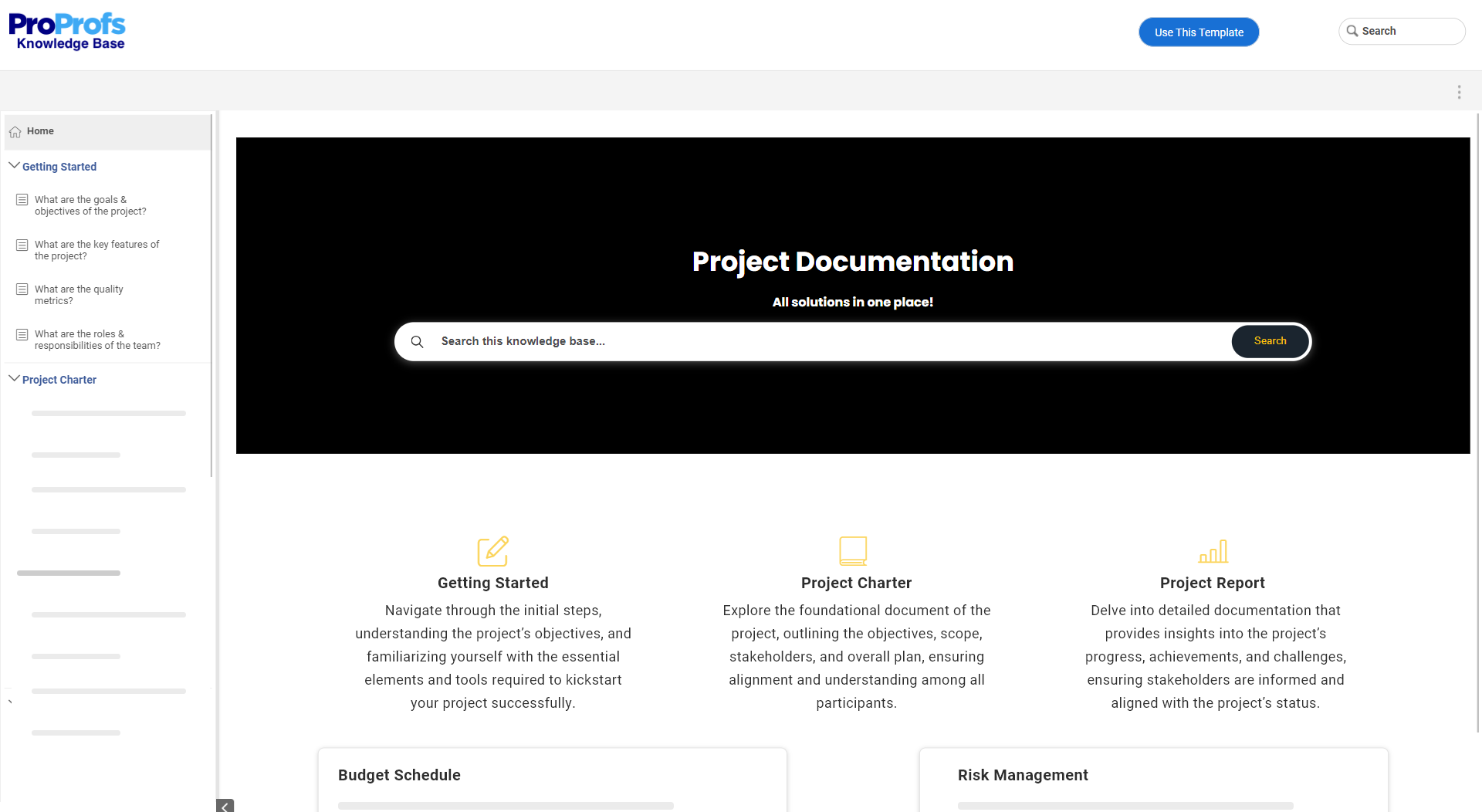Open 'What are the quality metrics?' article
The width and height of the screenshot is (1482, 812).
pos(79,295)
